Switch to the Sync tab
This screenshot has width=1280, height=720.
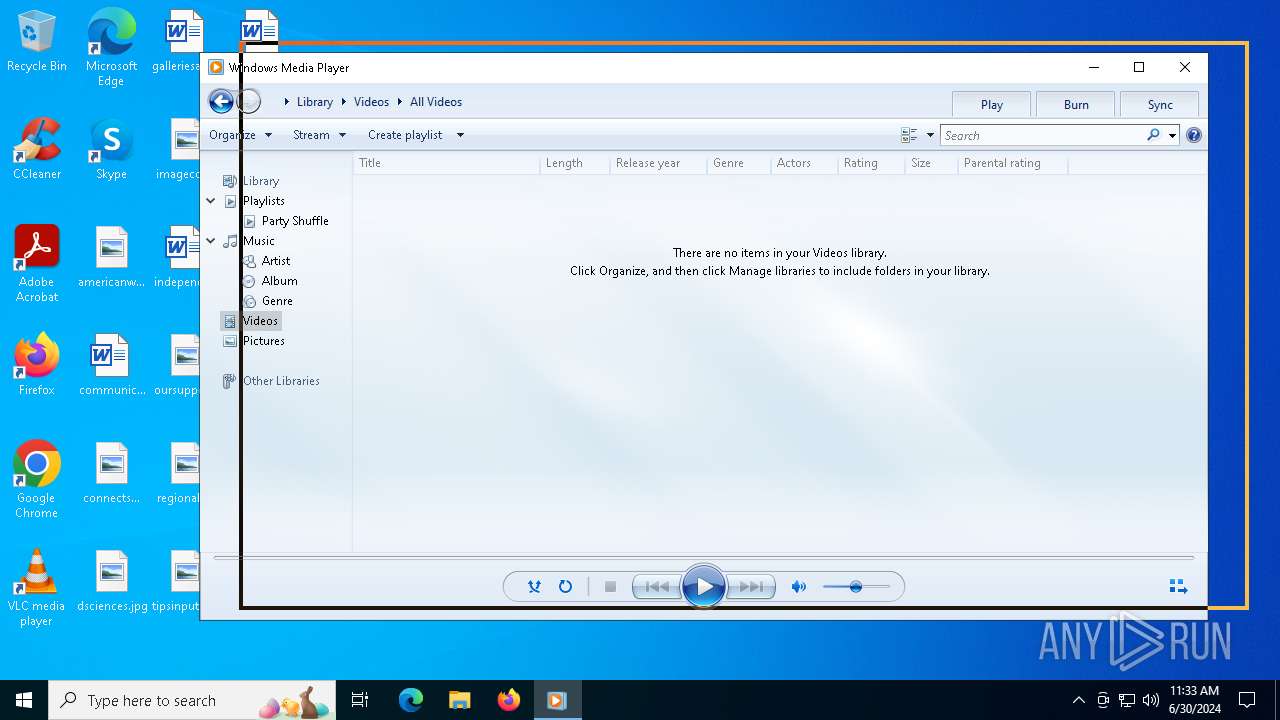tap(1160, 104)
